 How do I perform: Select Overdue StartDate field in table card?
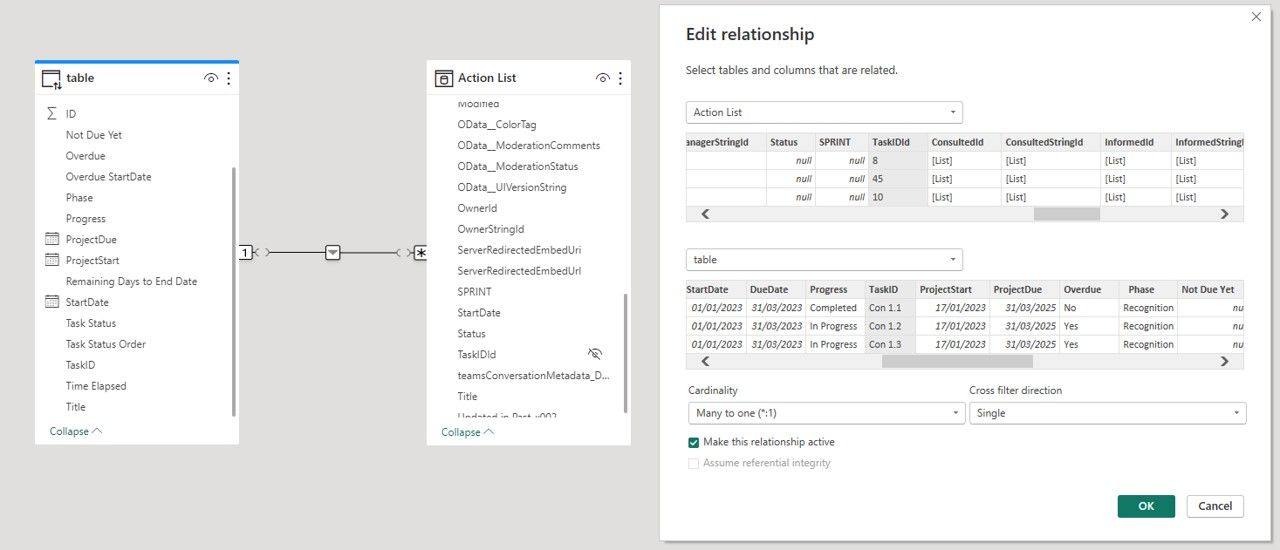[109, 177]
